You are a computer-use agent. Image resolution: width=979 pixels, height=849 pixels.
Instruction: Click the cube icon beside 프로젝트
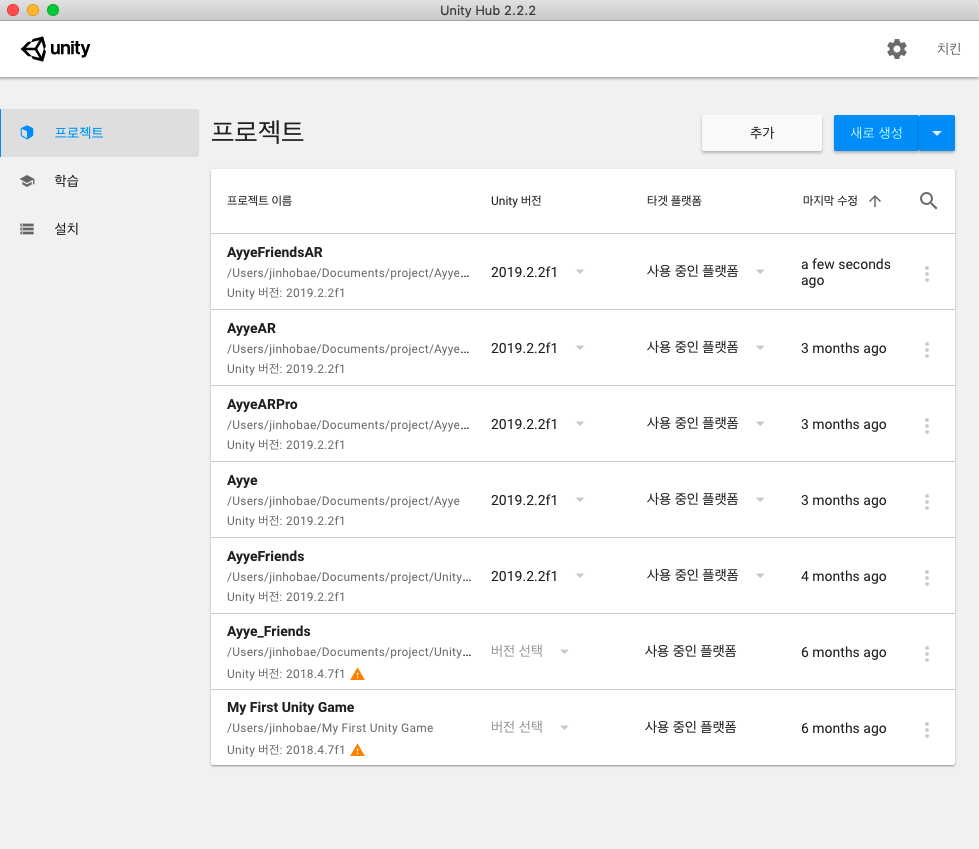pos(27,132)
